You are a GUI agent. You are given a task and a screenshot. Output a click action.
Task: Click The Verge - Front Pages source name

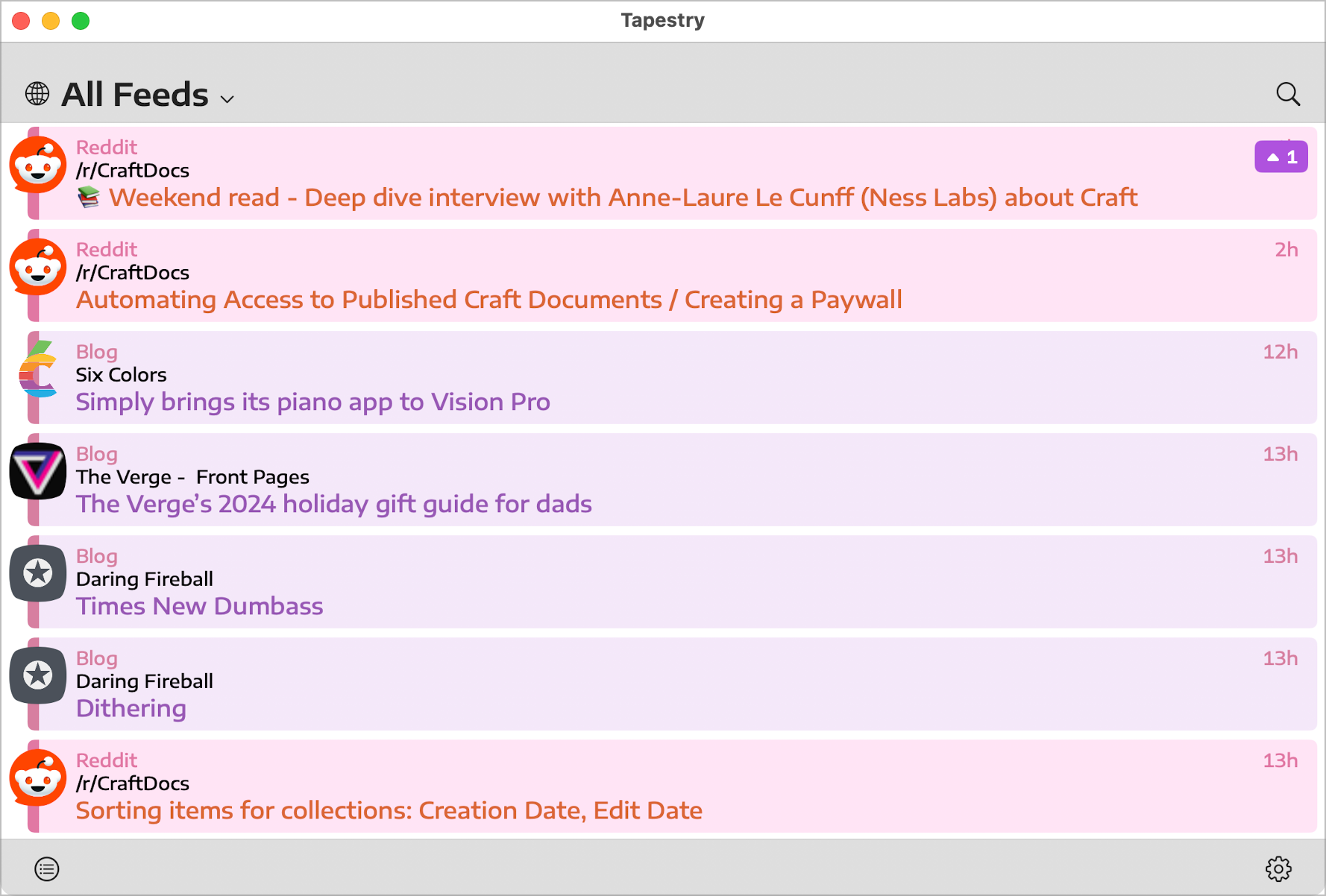[193, 477]
